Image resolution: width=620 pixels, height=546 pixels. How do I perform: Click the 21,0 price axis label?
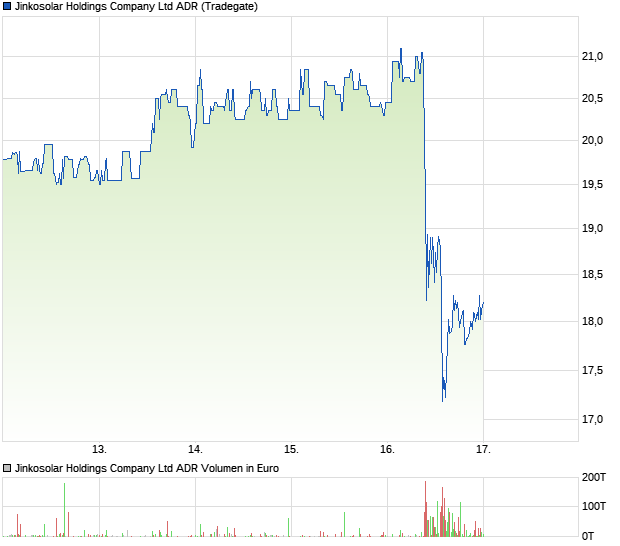click(x=592, y=57)
